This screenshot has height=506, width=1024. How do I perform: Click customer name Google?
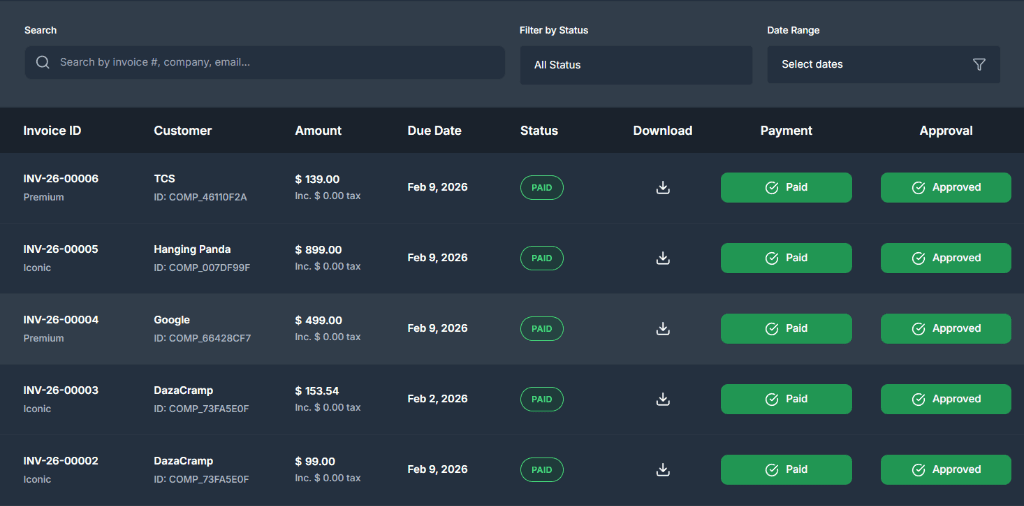172,320
